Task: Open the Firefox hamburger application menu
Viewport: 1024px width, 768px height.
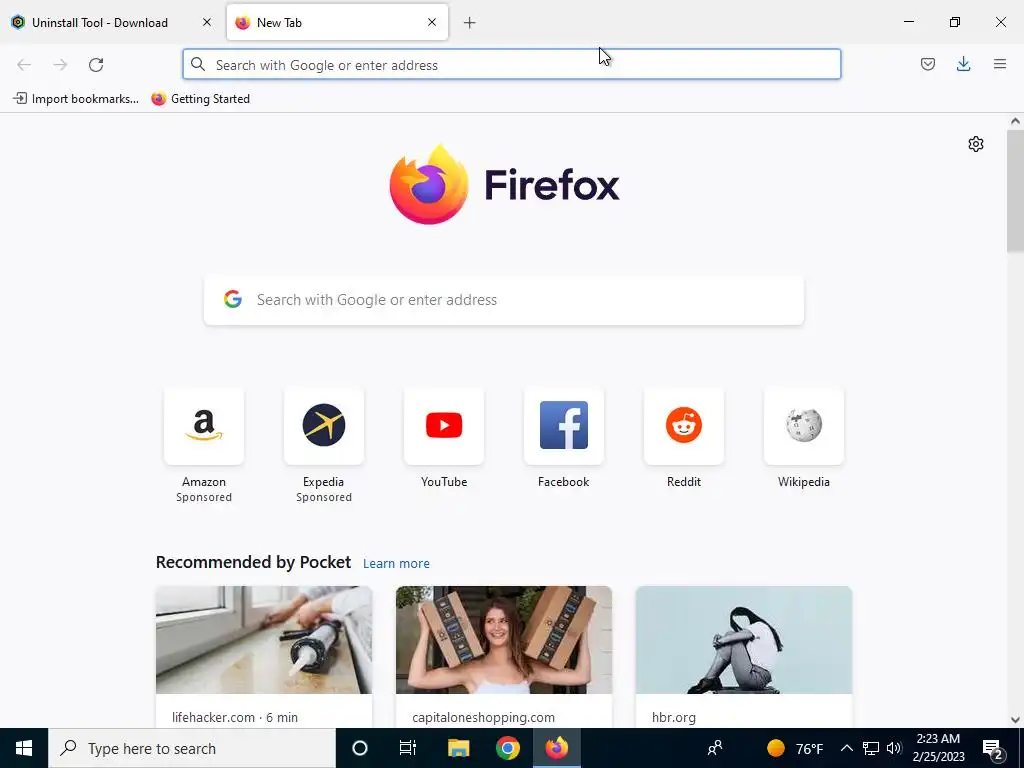Action: (x=999, y=64)
